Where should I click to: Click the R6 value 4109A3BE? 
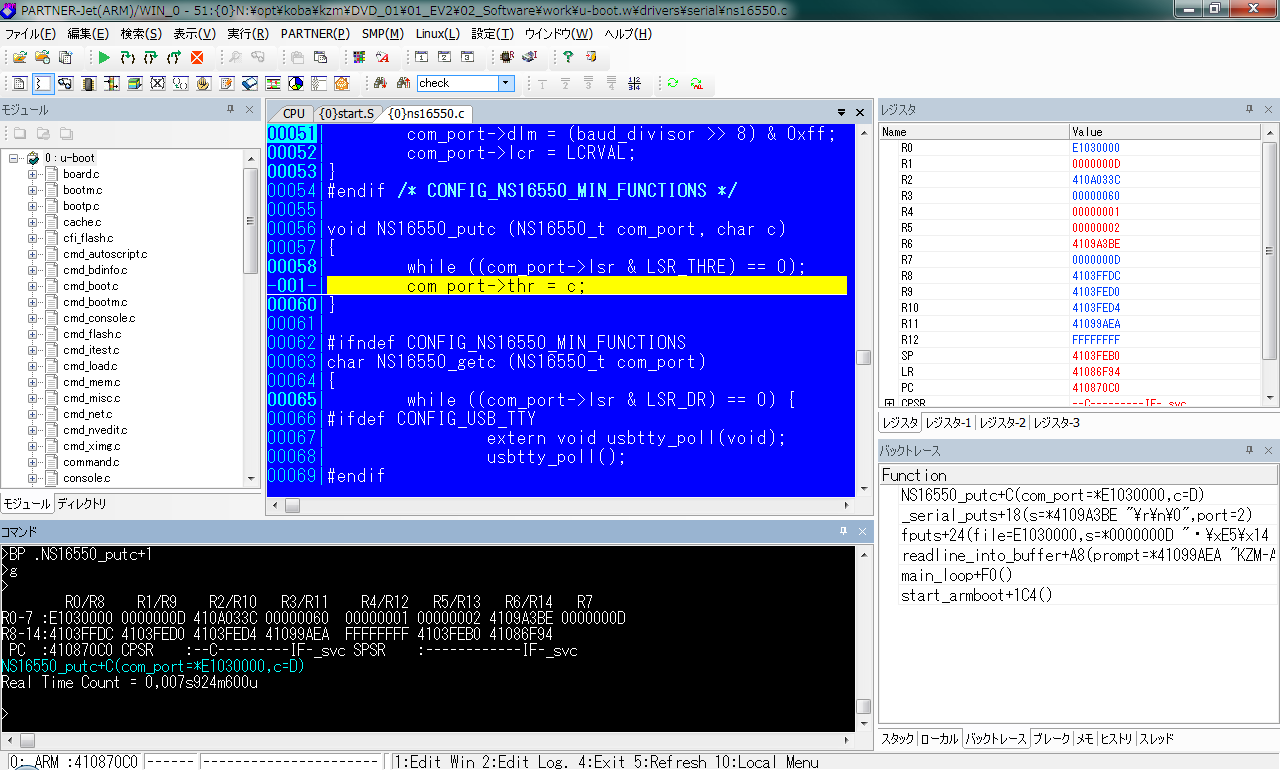tap(1096, 243)
